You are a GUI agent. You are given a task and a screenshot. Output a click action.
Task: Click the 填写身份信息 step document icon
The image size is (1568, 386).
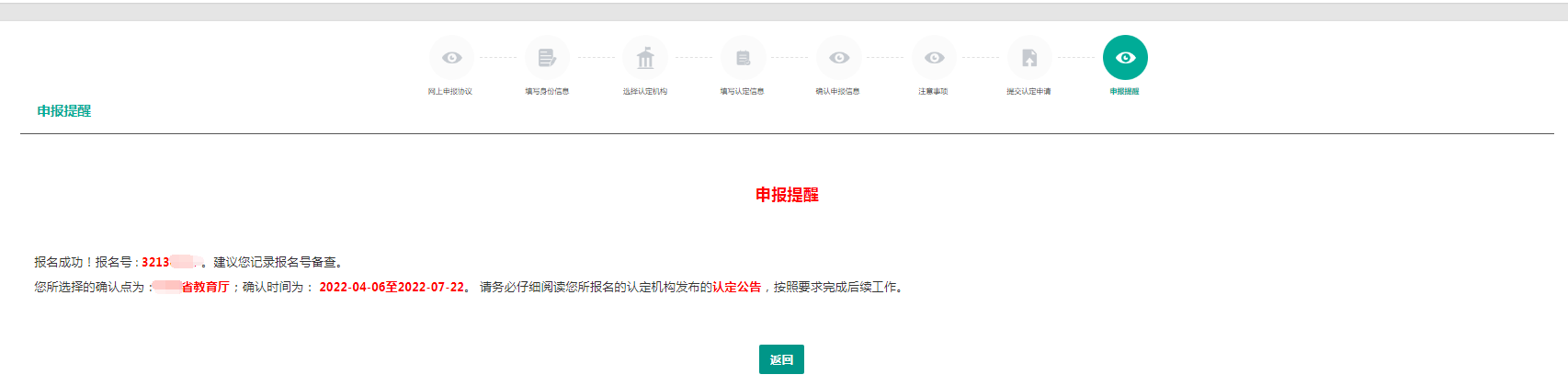click(x=547, y=58)
